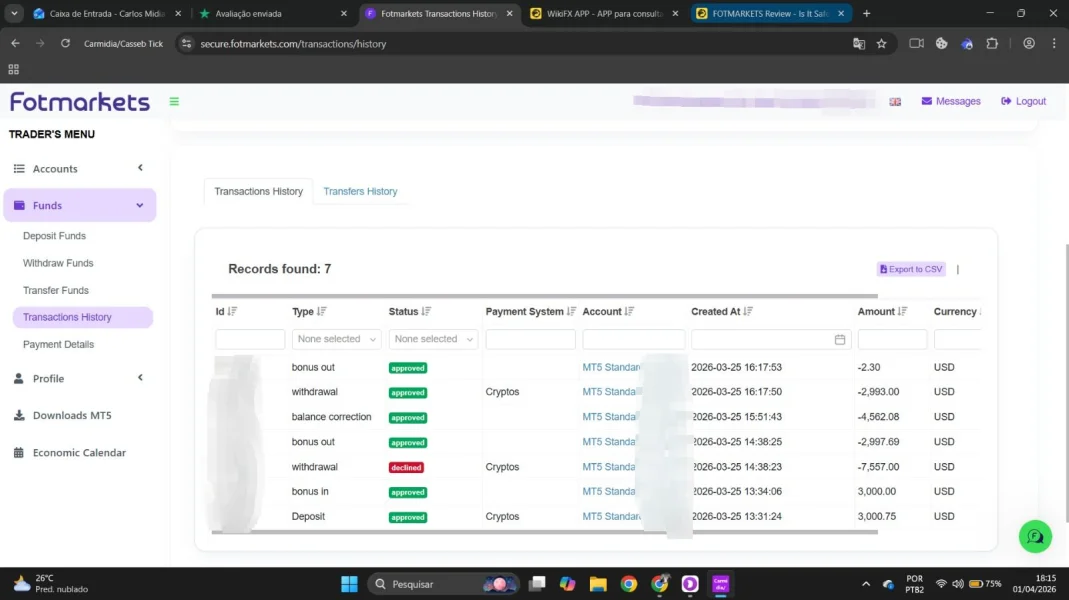Click the UK flag language icon
The height and width of the screenshot is (600, 1069).
[x=895, y=102]
